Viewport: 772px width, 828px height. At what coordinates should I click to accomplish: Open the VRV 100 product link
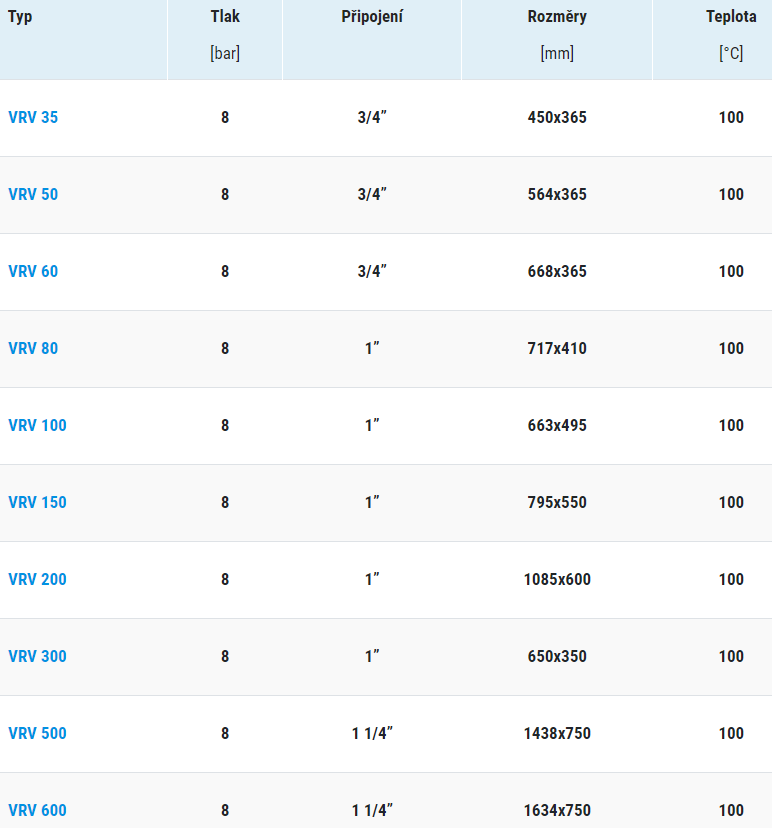(x=37, y=426)
